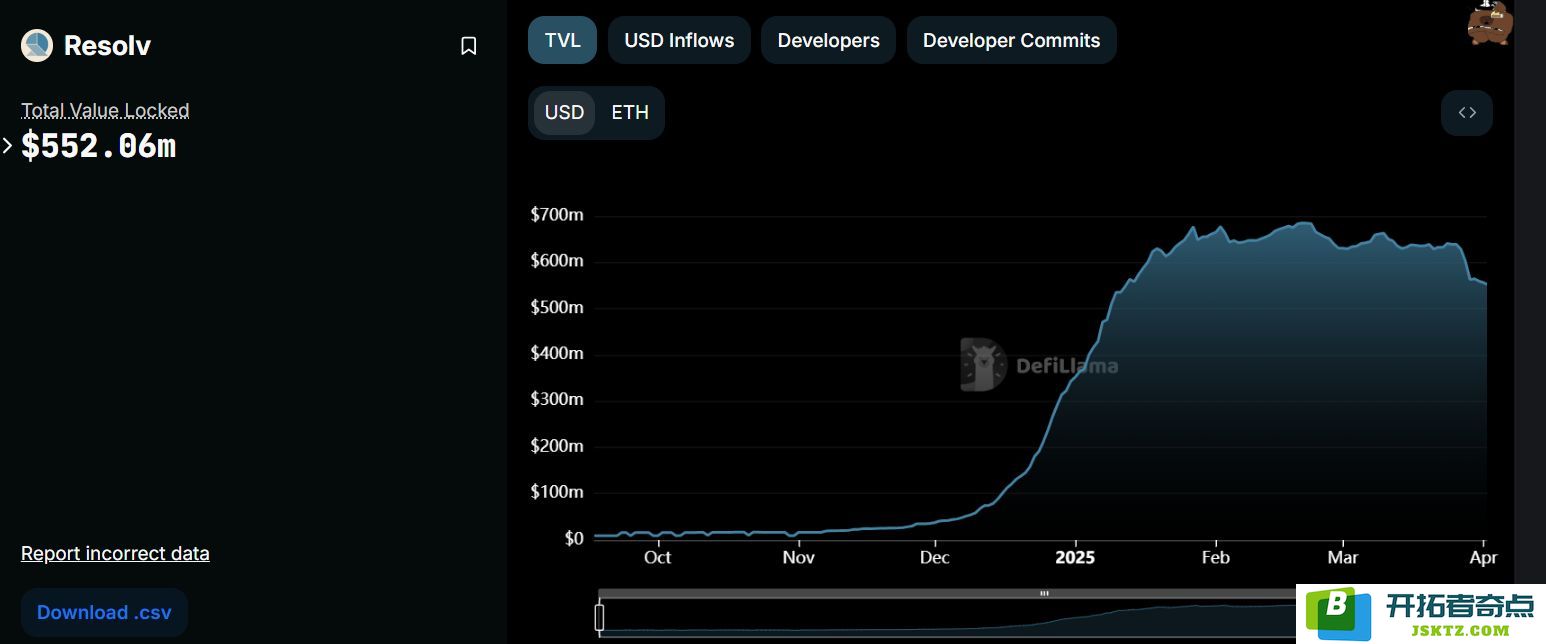This screenshot has height=644, width=1546.
Task: Bookmark the Resolv protocol
Action: click(468, 46)
